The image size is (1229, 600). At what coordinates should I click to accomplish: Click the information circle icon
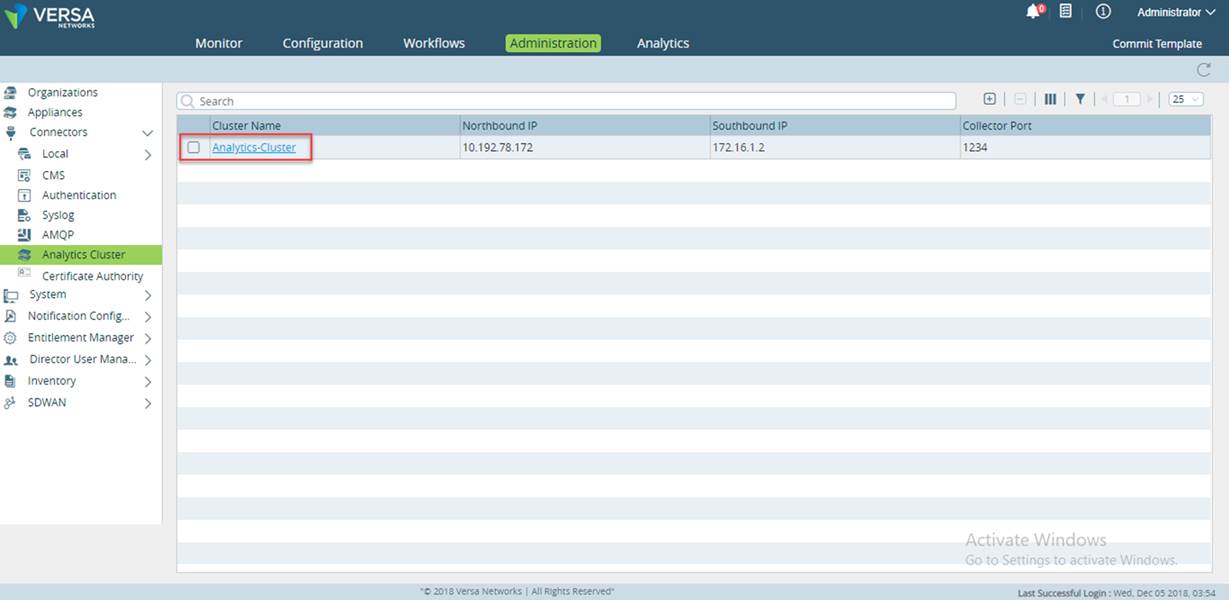coord(1104,11)
